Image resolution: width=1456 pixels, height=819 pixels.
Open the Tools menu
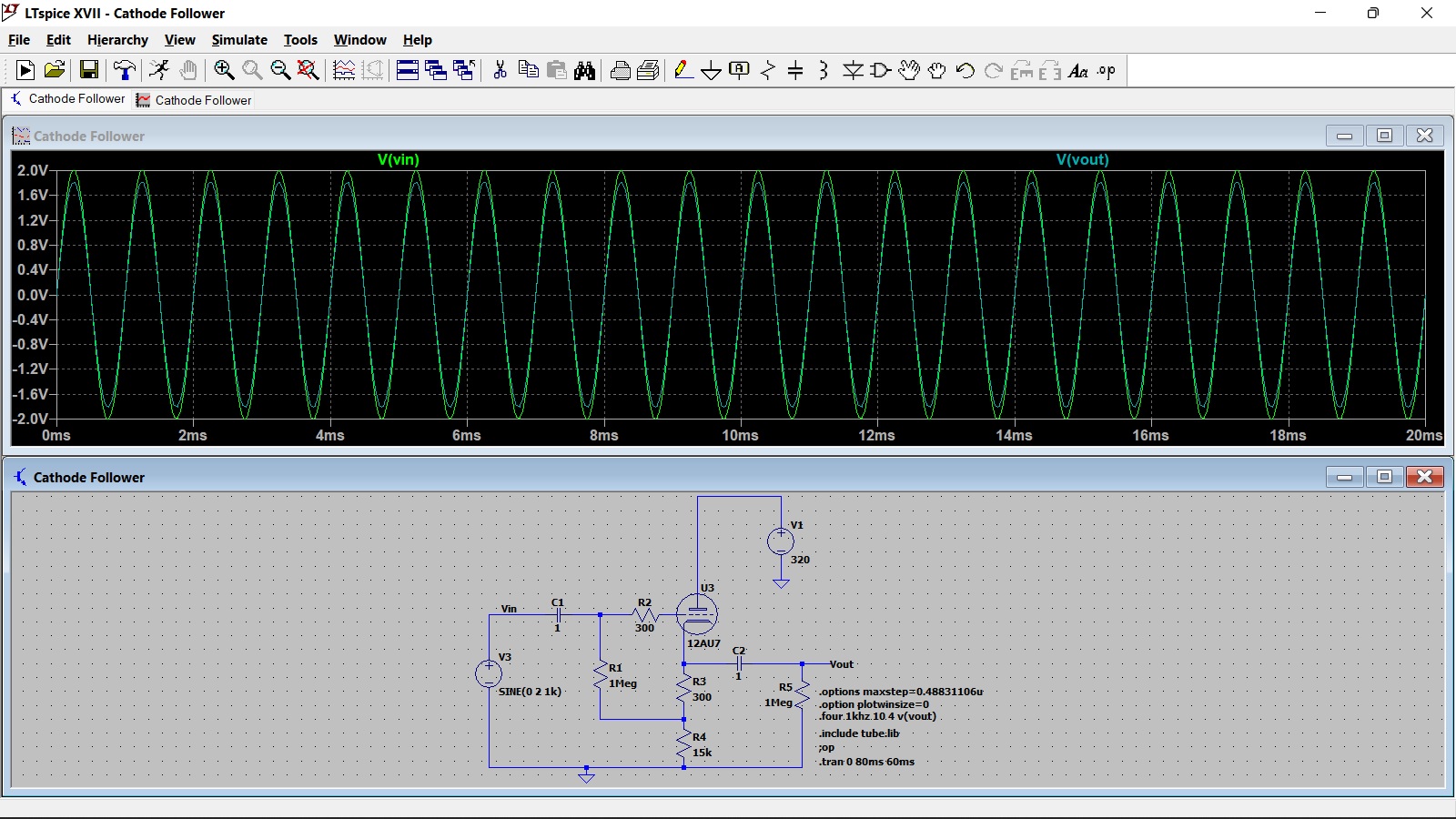click(x=300, y=39)
